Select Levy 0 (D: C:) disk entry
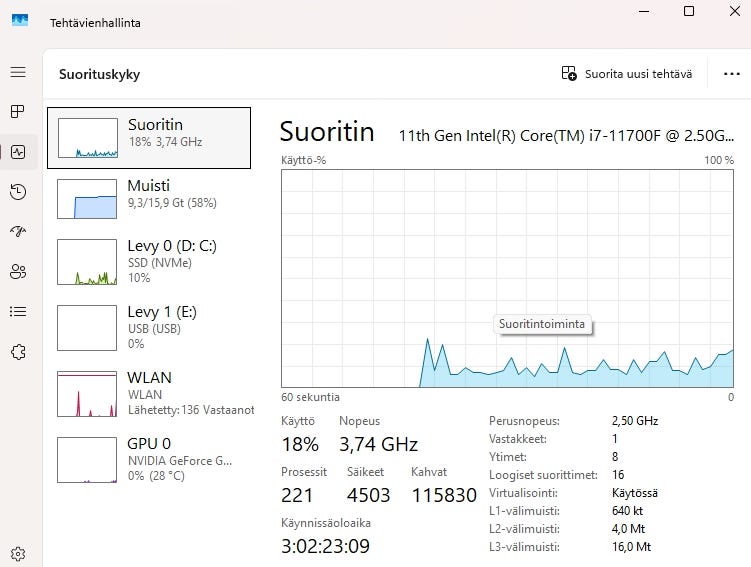 pos(149,263)
